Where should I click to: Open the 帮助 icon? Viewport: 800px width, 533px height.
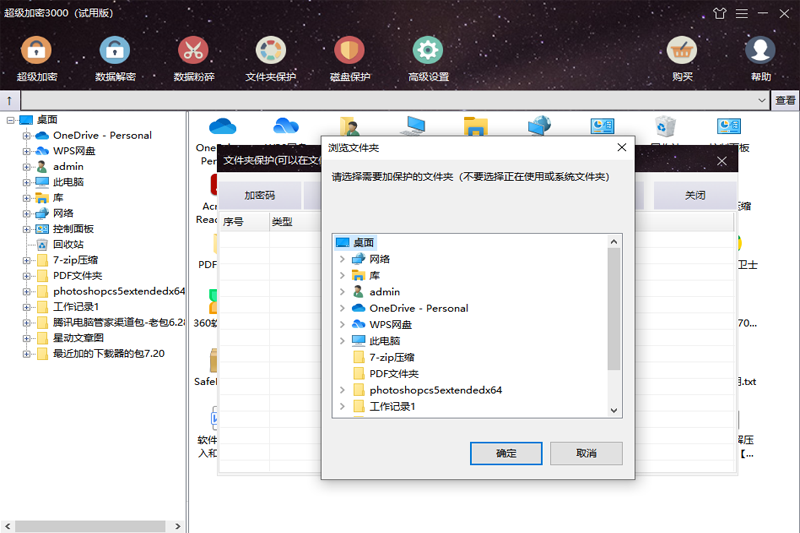click(x=760, y=51)
